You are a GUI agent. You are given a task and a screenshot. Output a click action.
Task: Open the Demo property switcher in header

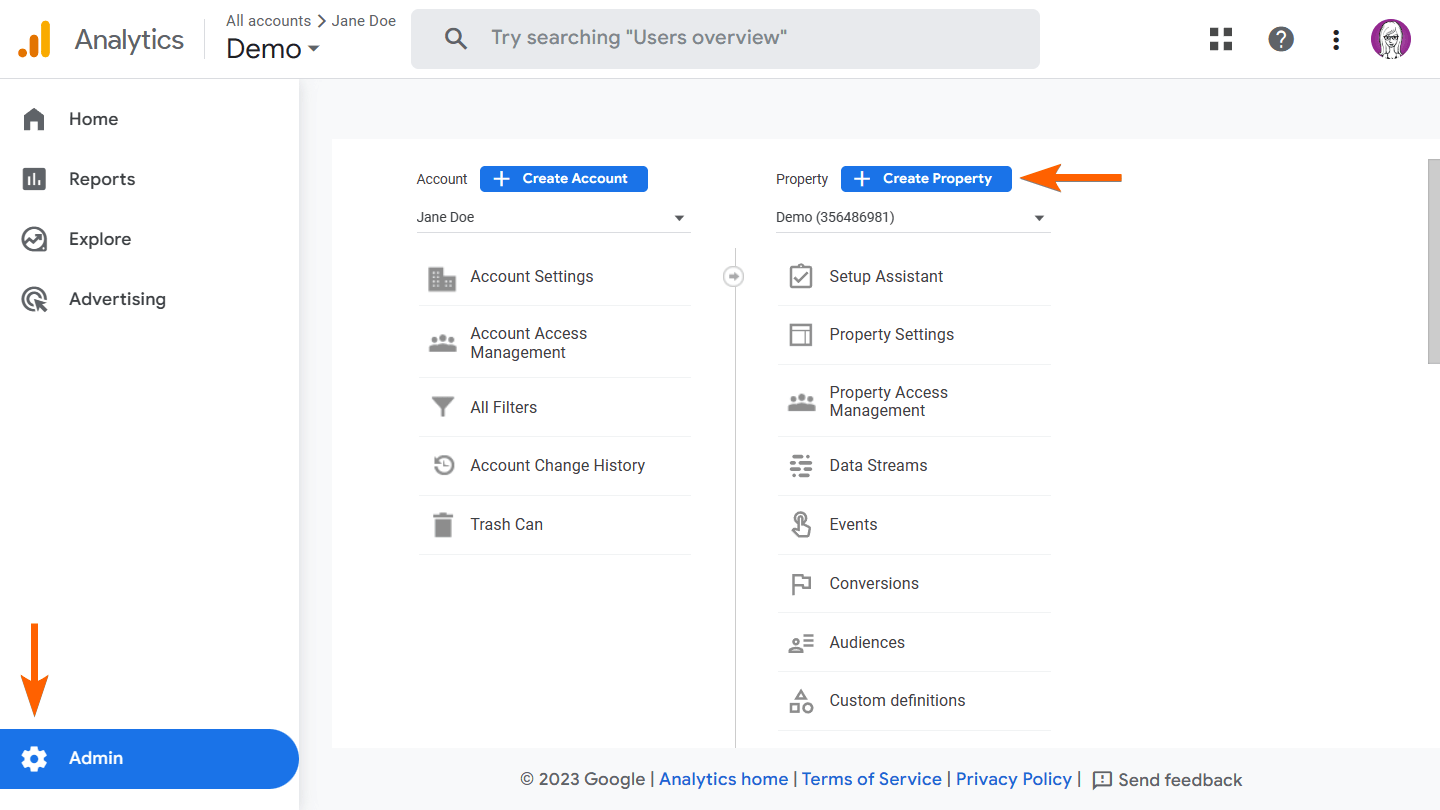(x=273, y=49)
